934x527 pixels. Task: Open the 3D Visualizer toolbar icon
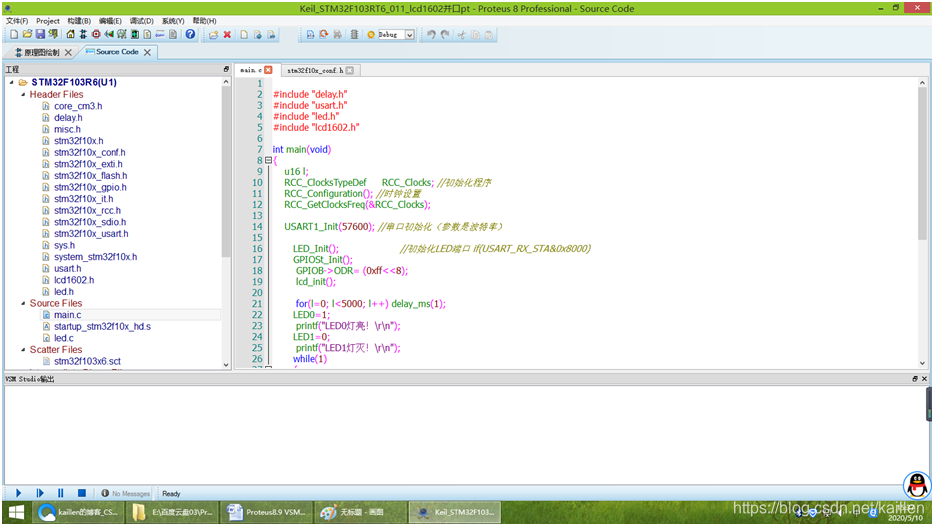109,35
